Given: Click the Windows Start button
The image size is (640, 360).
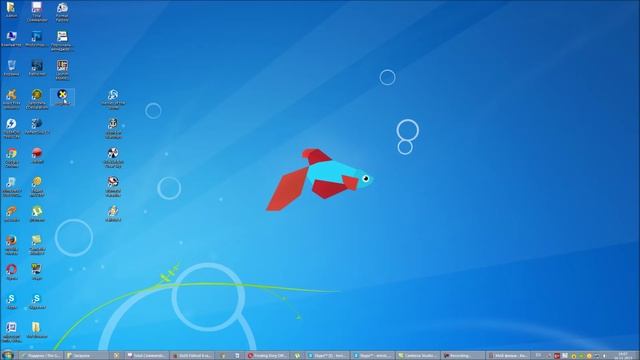Looking at the screenshot, I should (8, 355).
